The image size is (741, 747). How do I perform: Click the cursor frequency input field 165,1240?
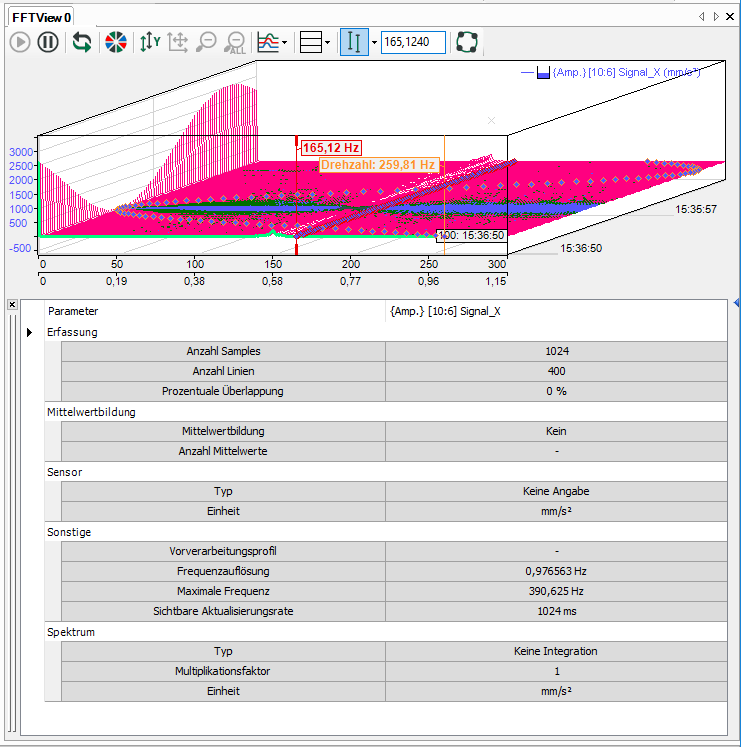tap(412, 42)
